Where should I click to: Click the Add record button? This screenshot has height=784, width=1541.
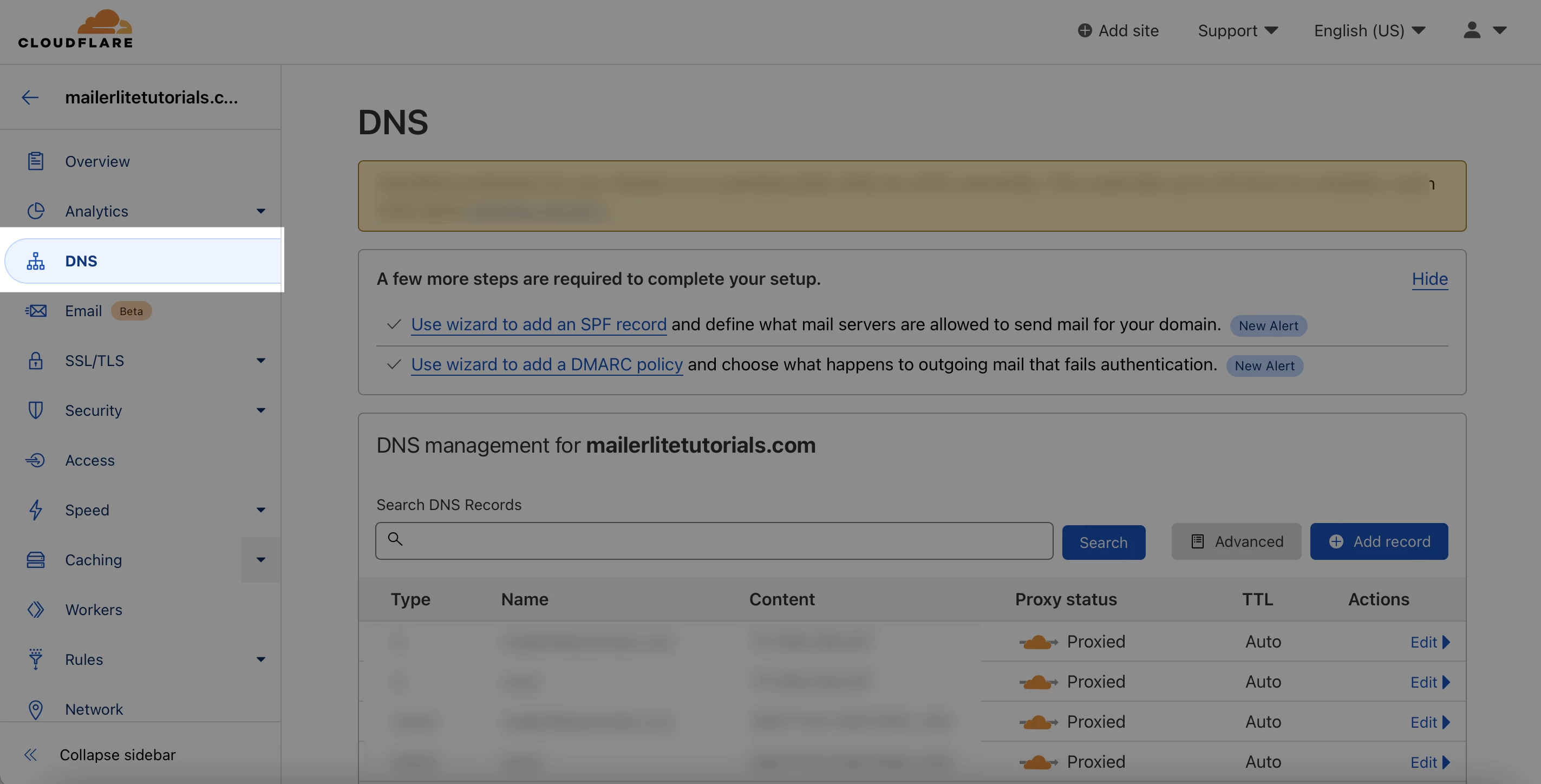coord(1378,541)
